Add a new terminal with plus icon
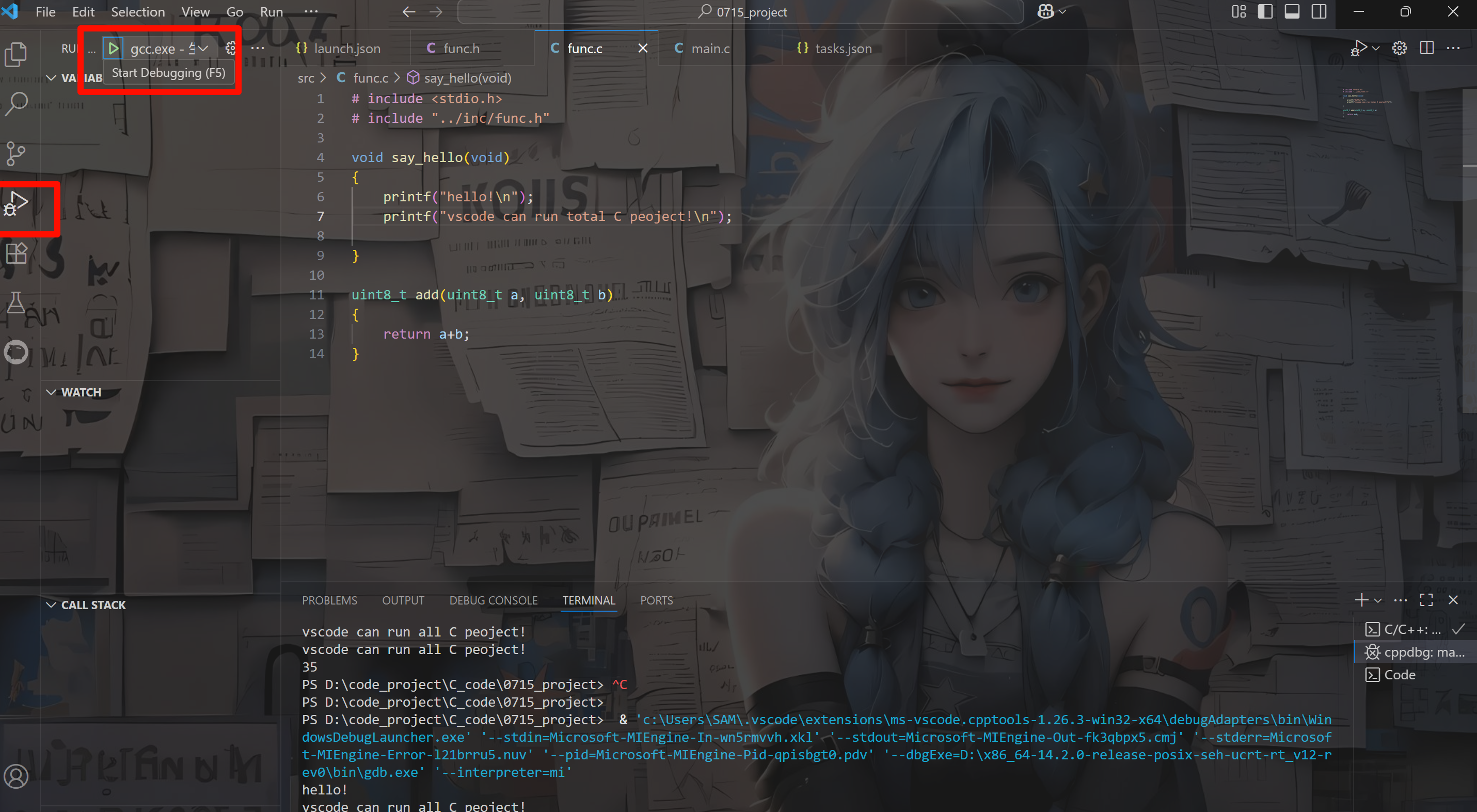Viewport: 1477px width, 812px height. 1361,600
